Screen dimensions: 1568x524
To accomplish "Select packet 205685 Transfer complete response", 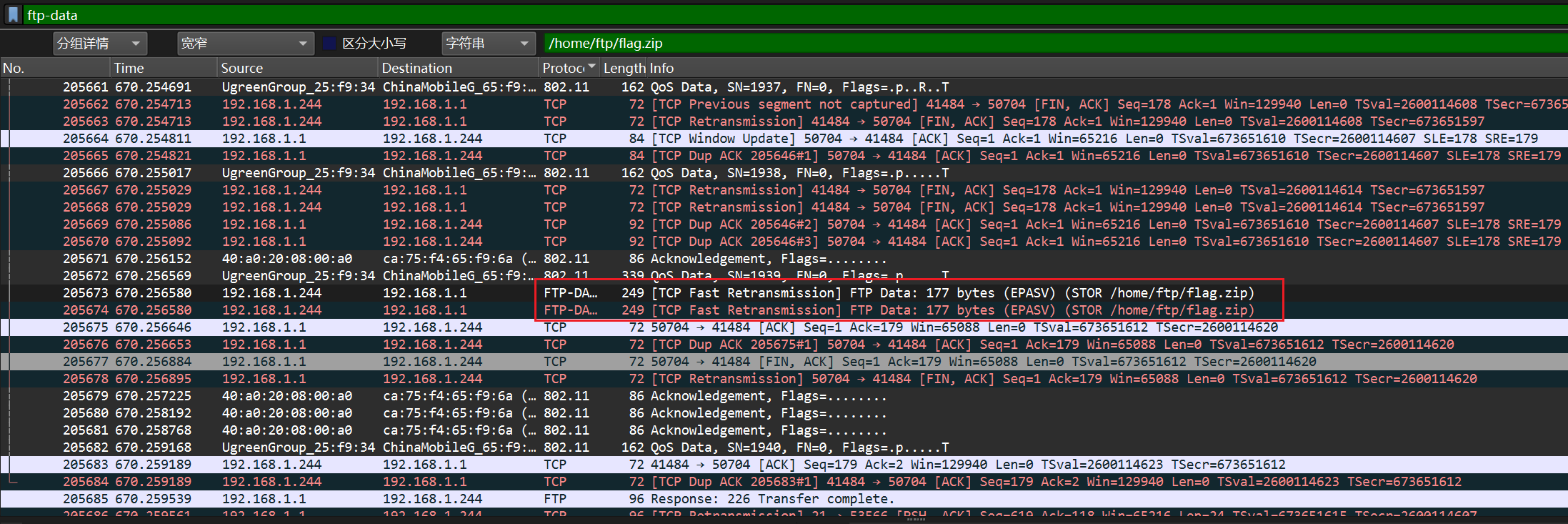I will point(714,499).
